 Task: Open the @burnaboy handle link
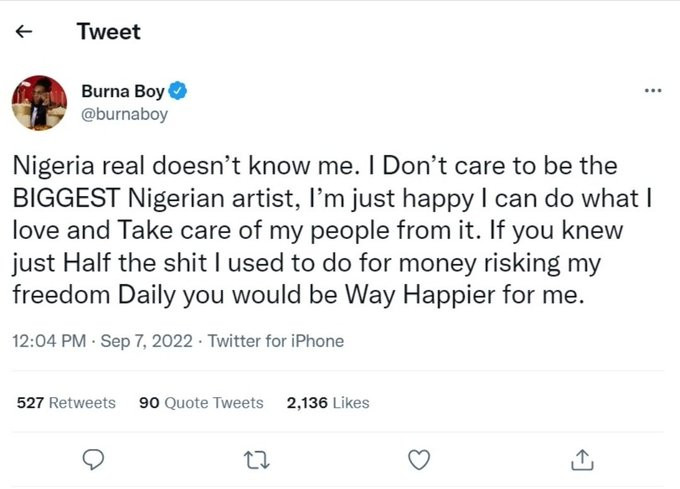pyautogui.click(x=124, y=114)
